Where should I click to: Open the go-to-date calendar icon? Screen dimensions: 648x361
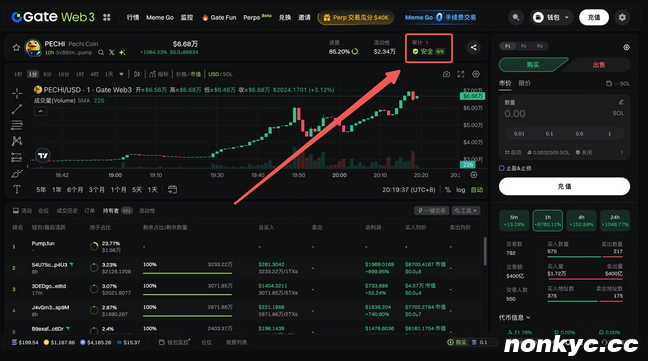point(172,190)
